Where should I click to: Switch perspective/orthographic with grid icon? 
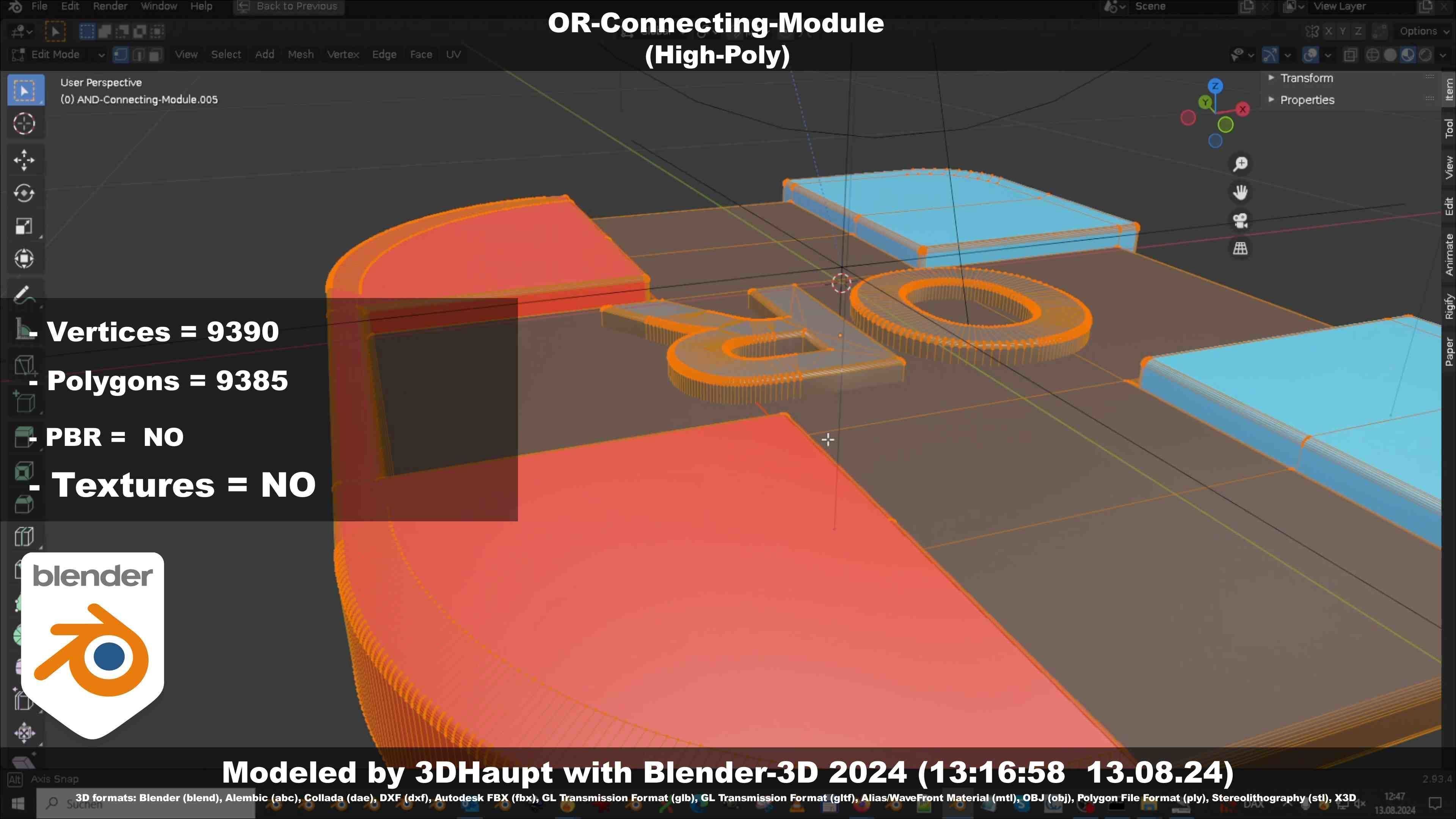pyautogui.click(x=1240, y=248)
